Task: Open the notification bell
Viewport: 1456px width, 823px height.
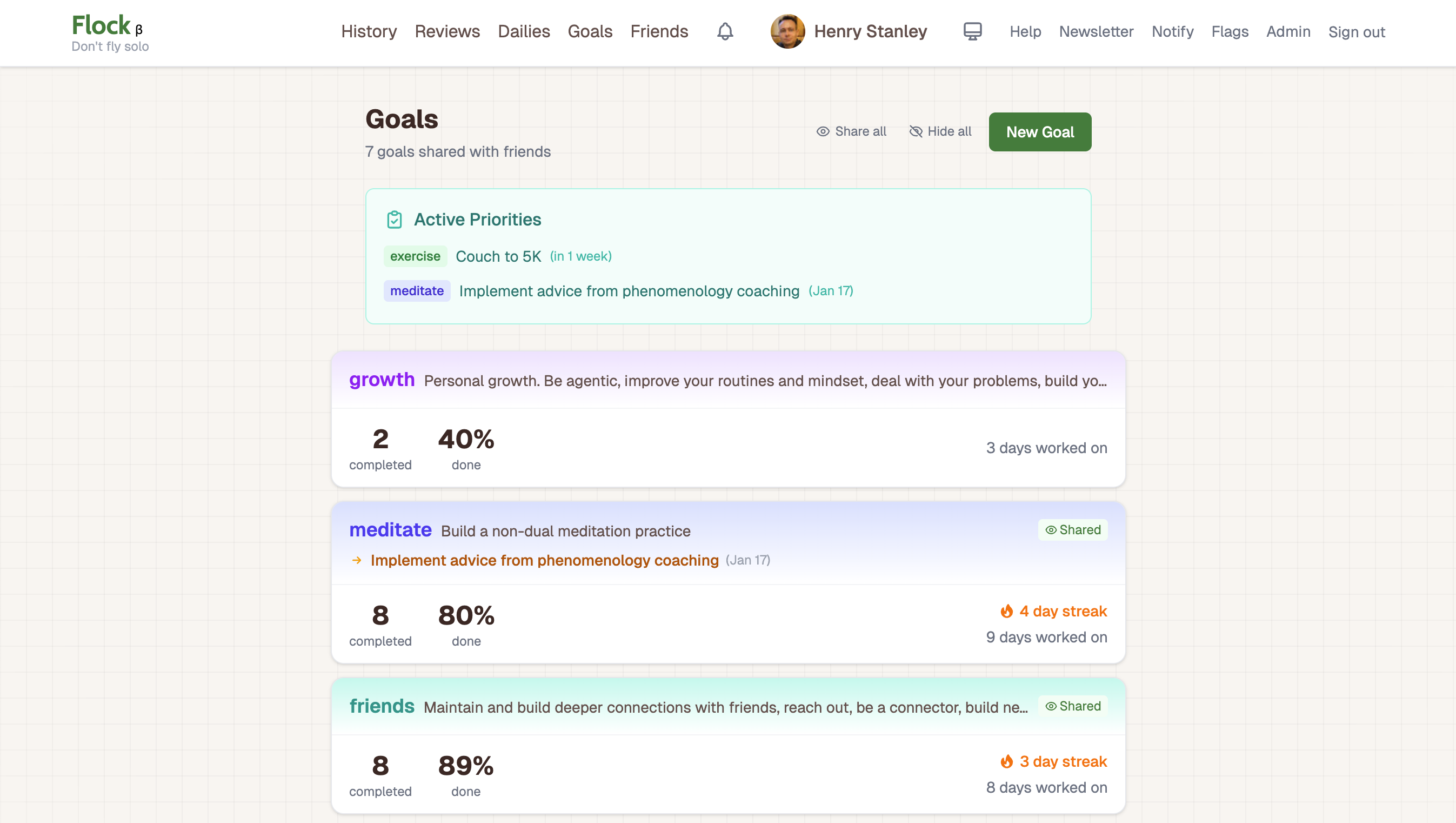Action: click(x=725, y=32)
